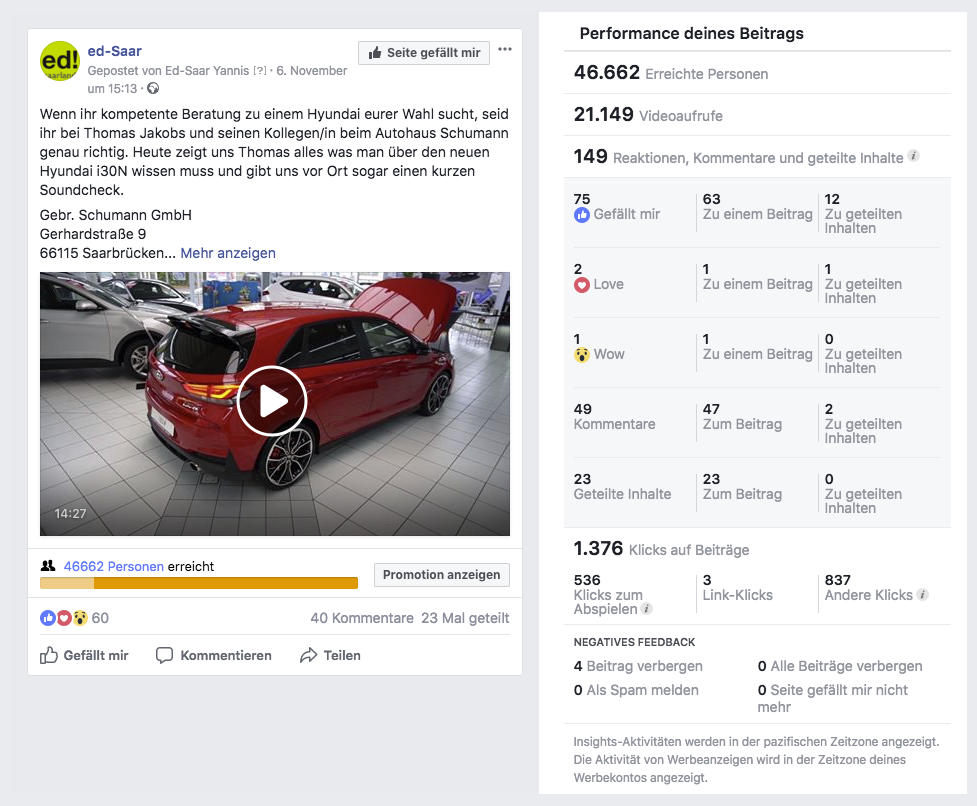The height and width of the screenshot is (806, 977).
Task: Open the ed-Saar page avatar
Action: (60, 61)
